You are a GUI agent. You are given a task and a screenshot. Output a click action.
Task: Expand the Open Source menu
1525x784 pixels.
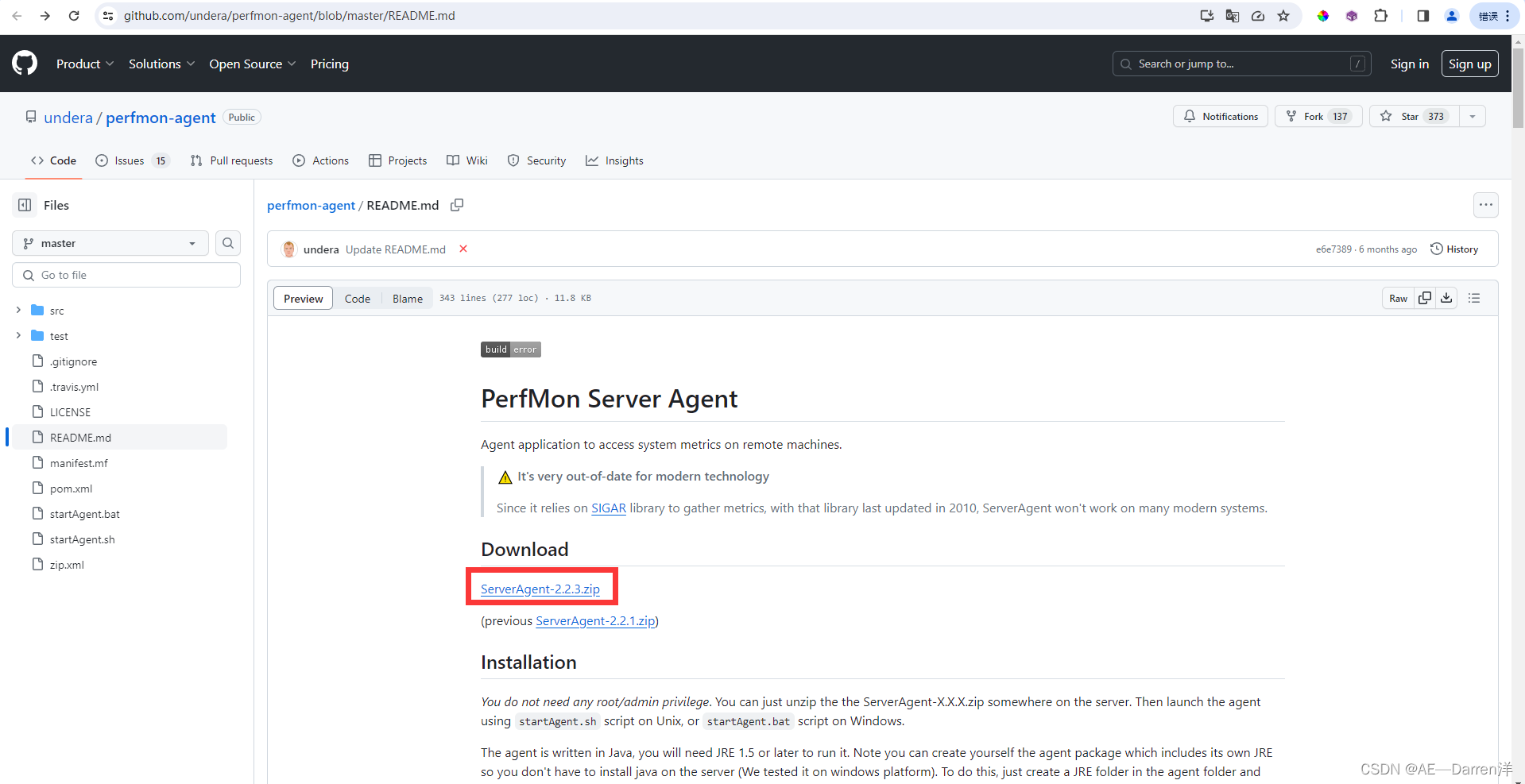click(252, 64)
